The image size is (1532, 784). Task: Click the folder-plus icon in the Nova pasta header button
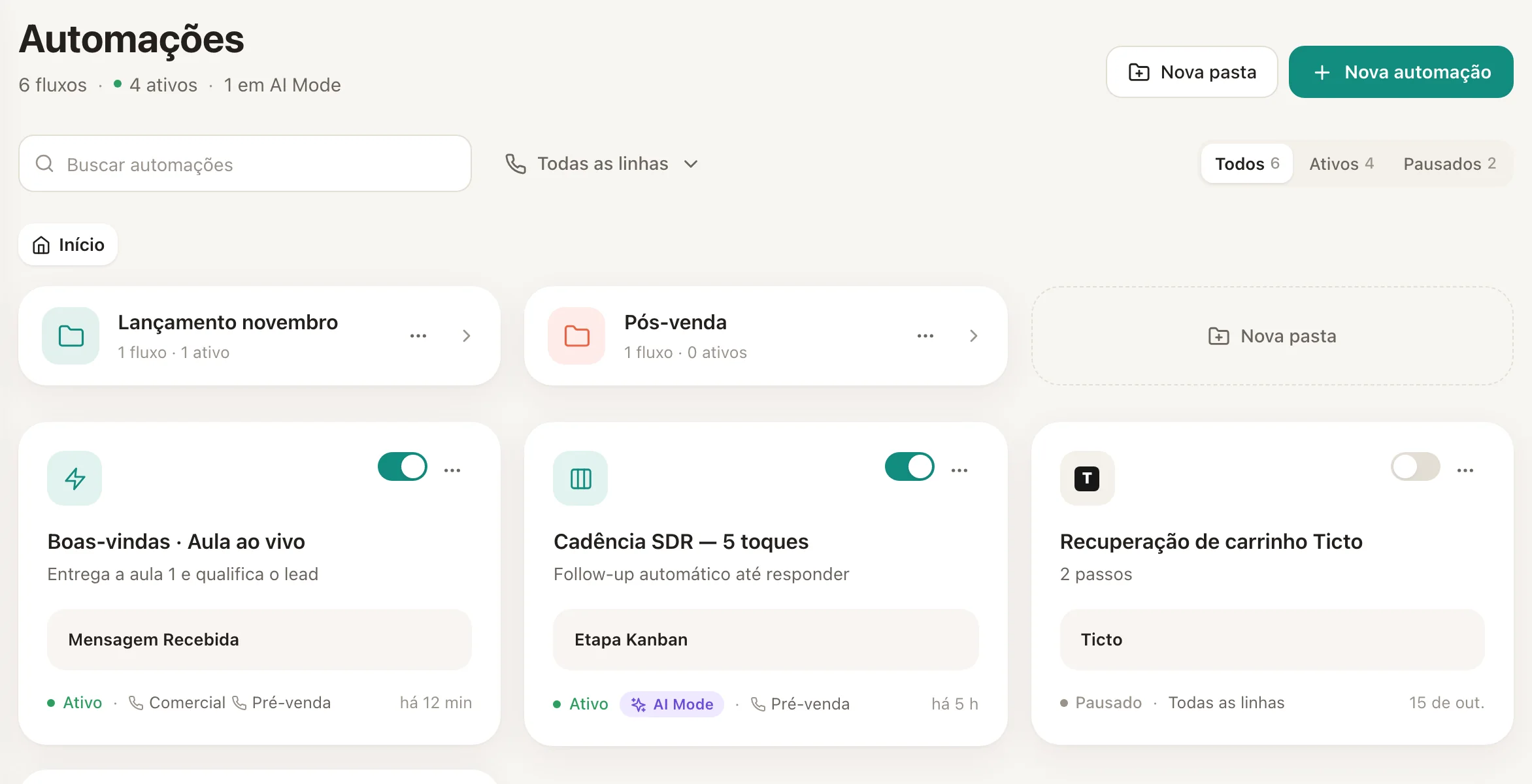pyautogui.click(x=1139, y=72)
